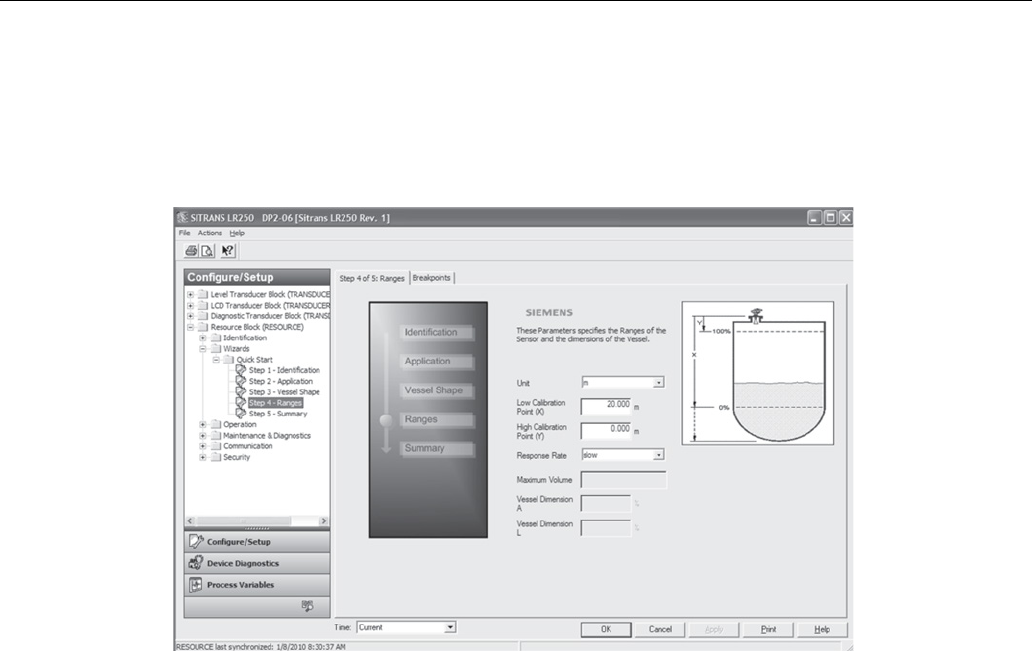
Task: Click the tree's horizontal scrollbar track
Action: point(257,521)
